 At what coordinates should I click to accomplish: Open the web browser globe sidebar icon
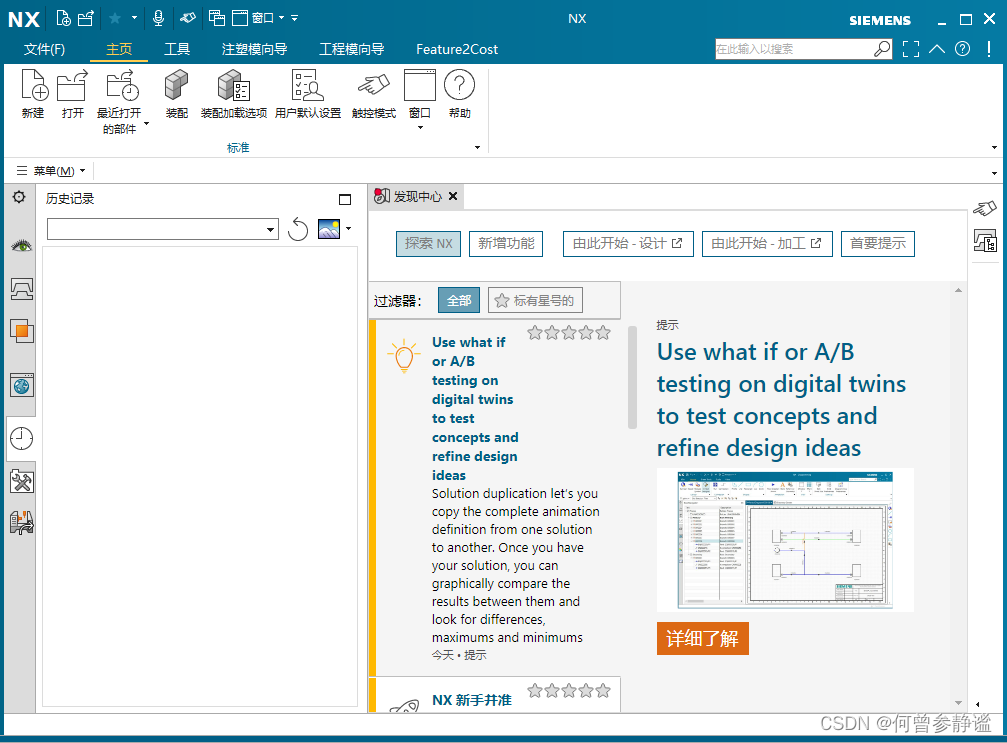(x=21, y=385)
